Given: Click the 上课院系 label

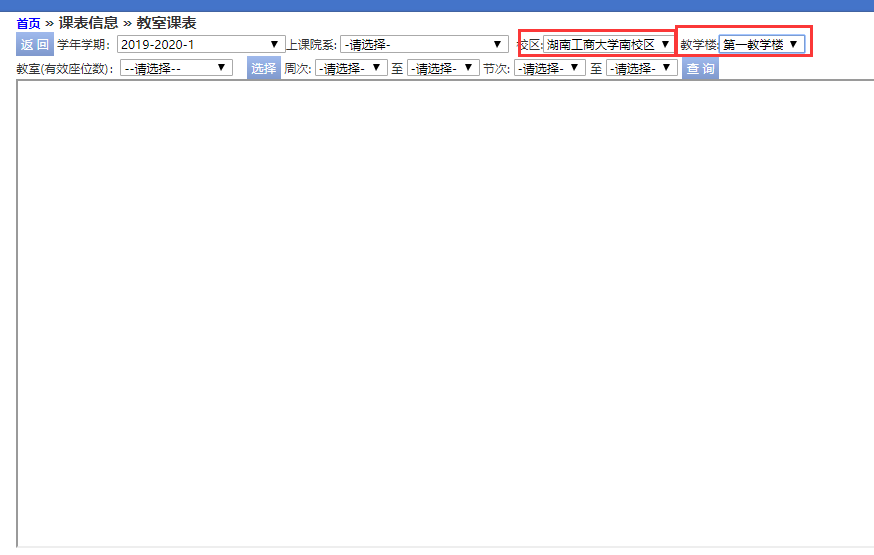Looking at the screenshot, I should (x=312, y=45).
